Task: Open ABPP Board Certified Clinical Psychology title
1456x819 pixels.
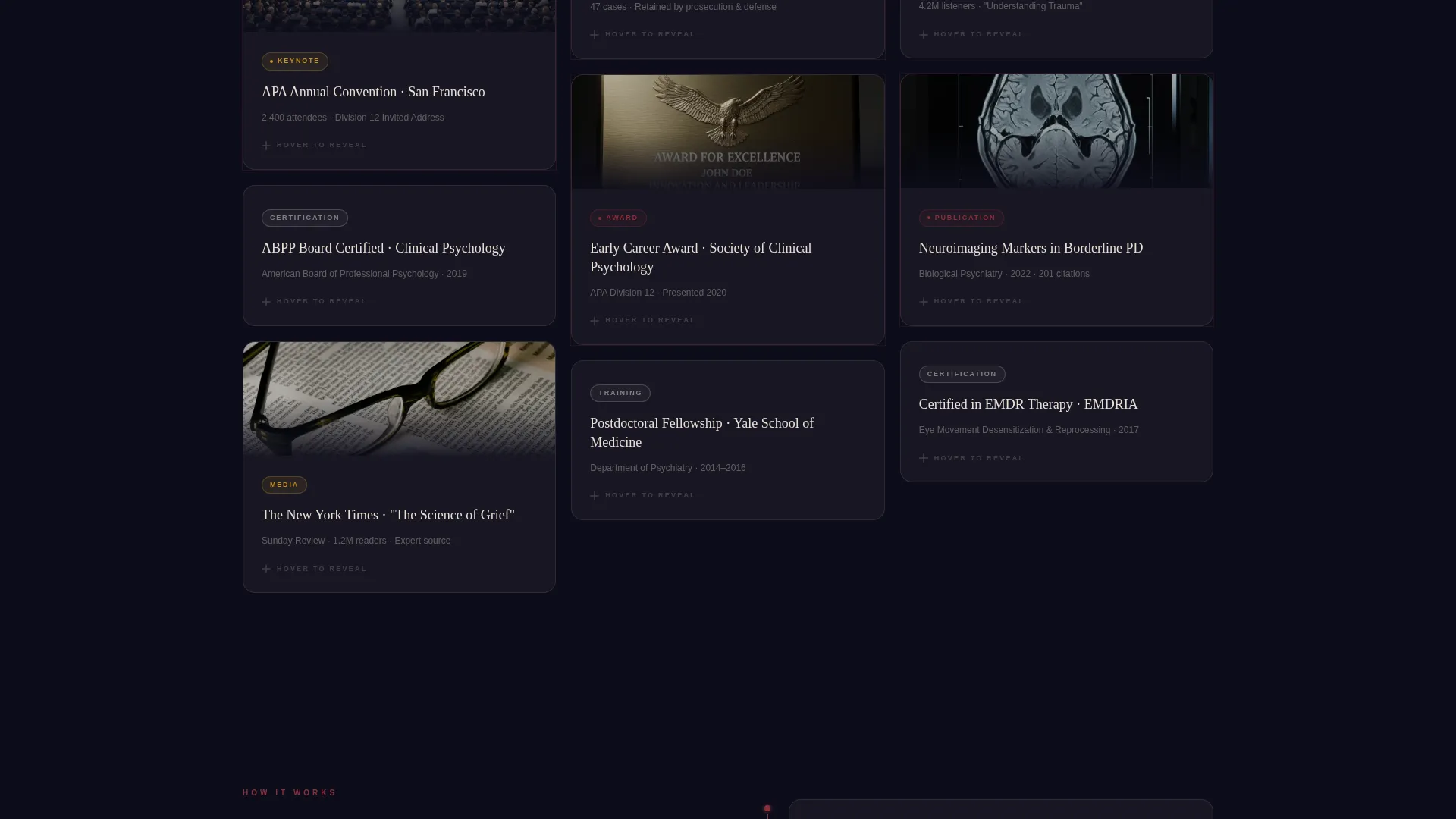Action: tap(384, 249)
